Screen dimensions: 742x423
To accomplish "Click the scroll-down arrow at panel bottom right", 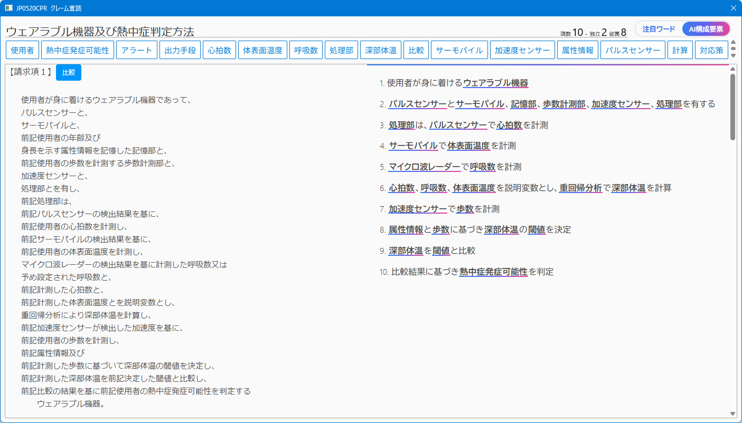I will point(733,413).
